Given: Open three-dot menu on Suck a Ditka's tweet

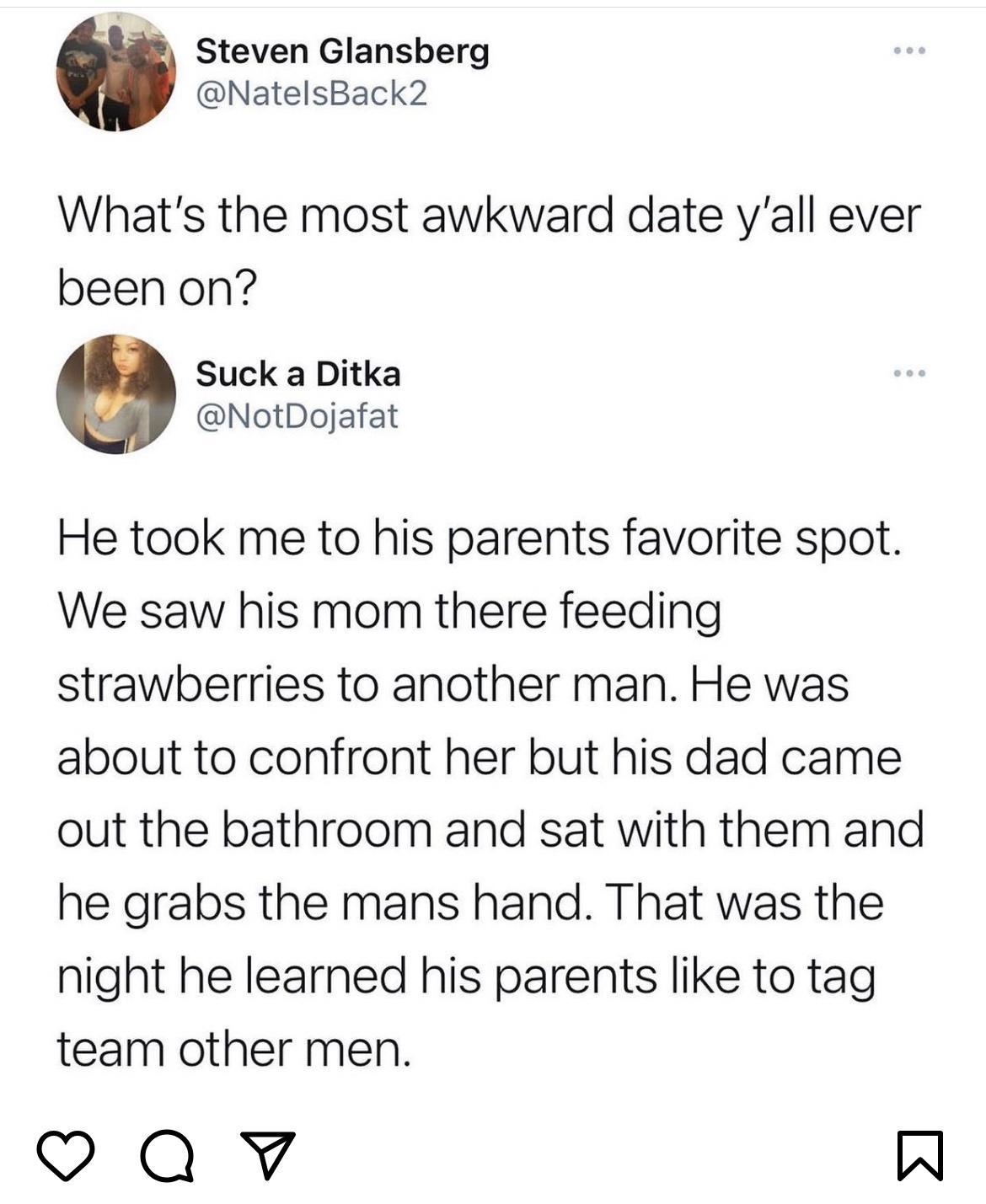Looking at the screenshot, I should pos(910,373).
